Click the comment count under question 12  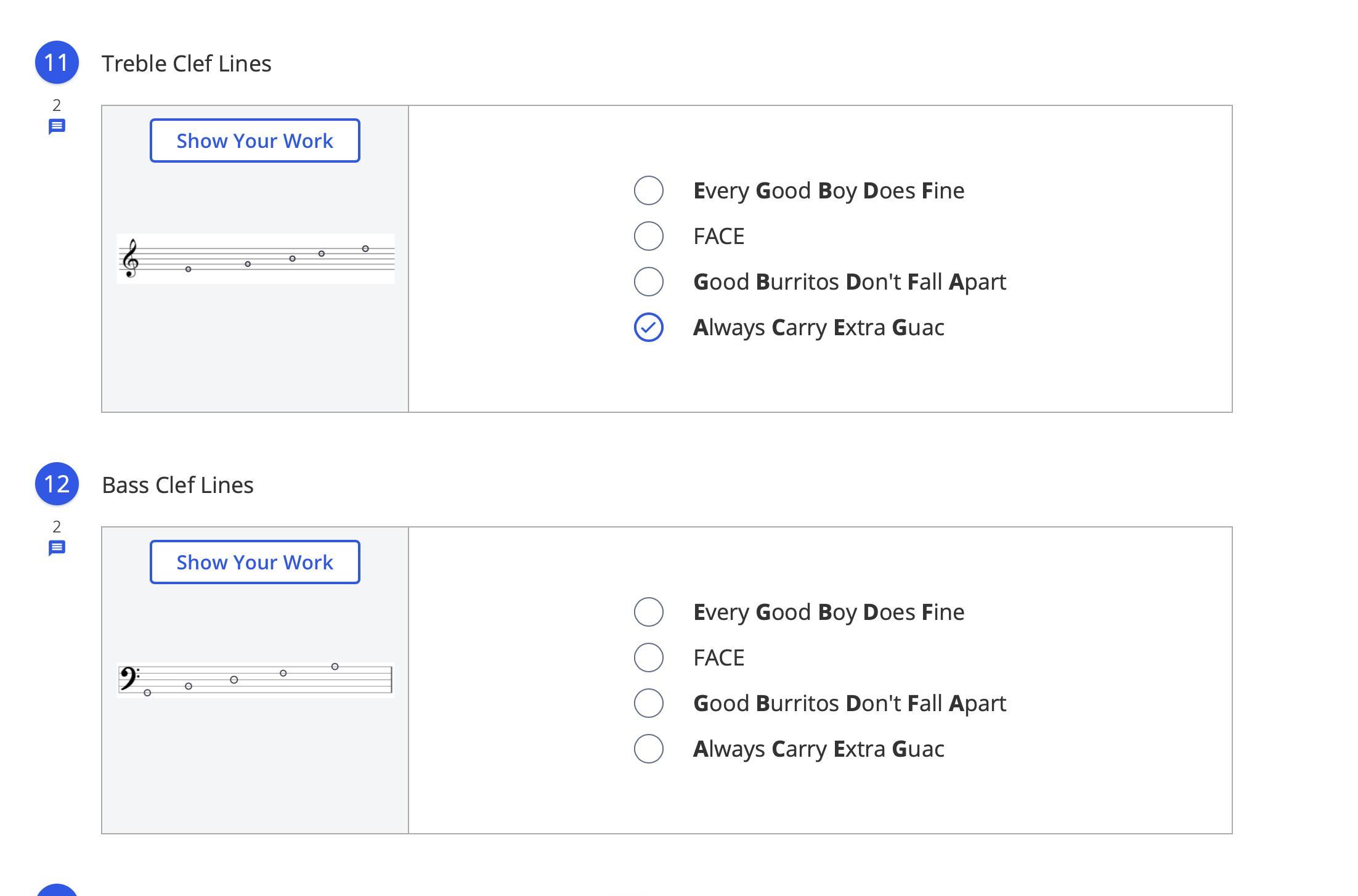coord(57,527)
